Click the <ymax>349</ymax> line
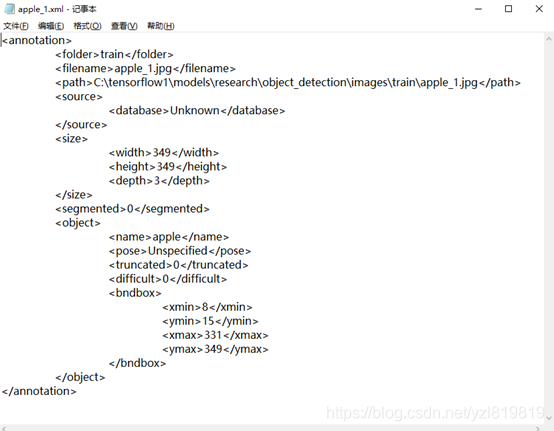The width and height of the screenshot is (554, 431). point(215,349)
